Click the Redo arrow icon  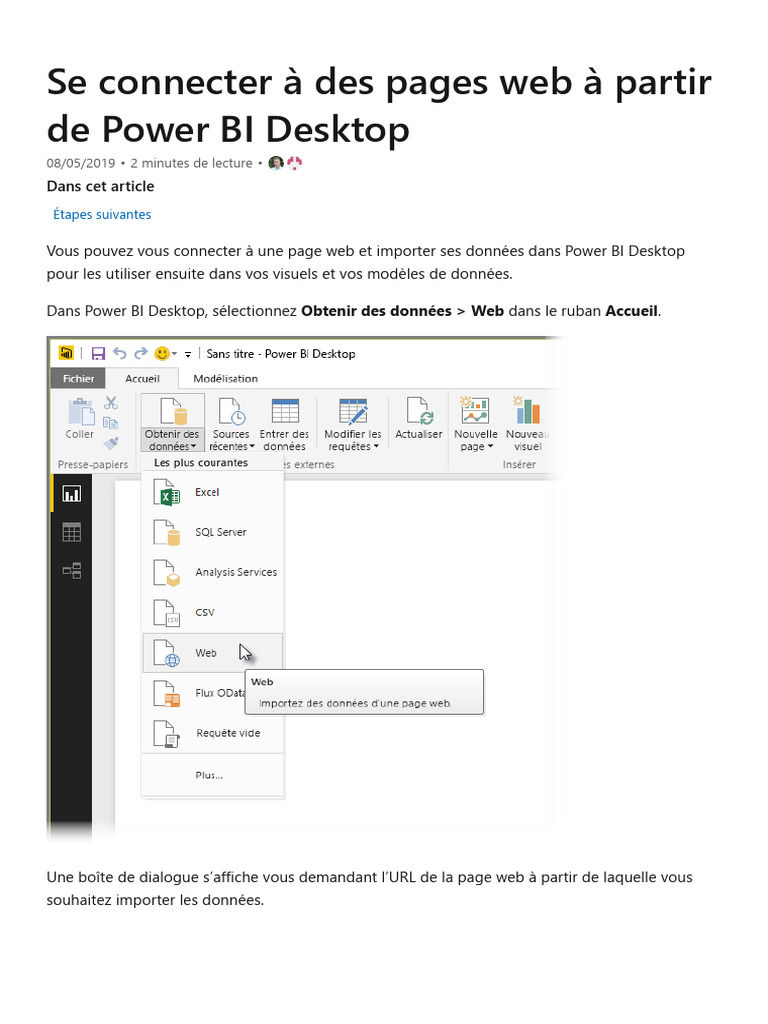click(140, 353)
